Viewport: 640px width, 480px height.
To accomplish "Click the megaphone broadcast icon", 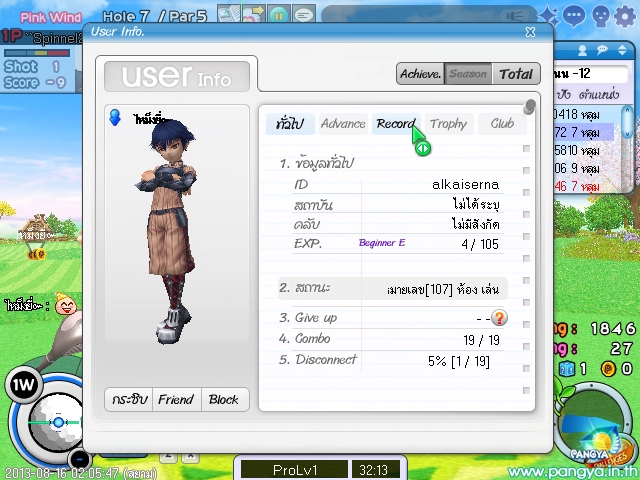I will [516, 16].
